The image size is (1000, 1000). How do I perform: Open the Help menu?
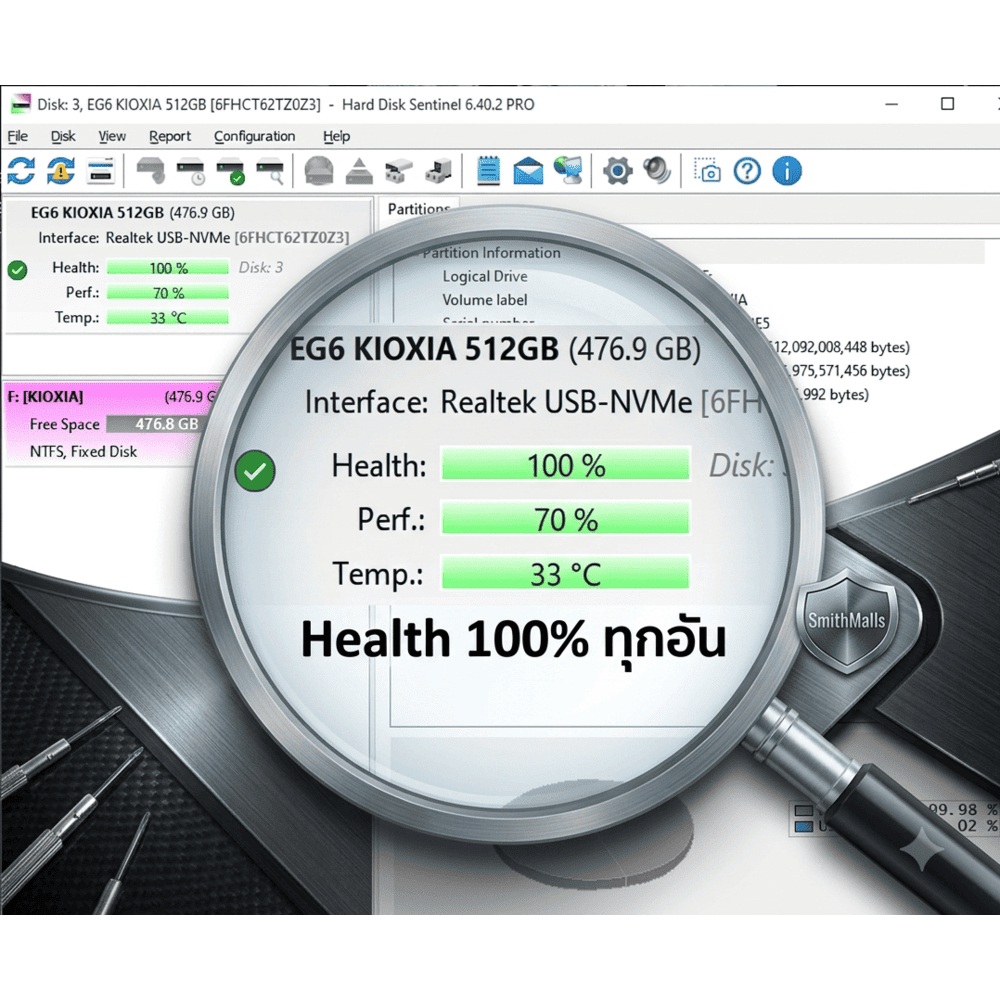[337, 136]
